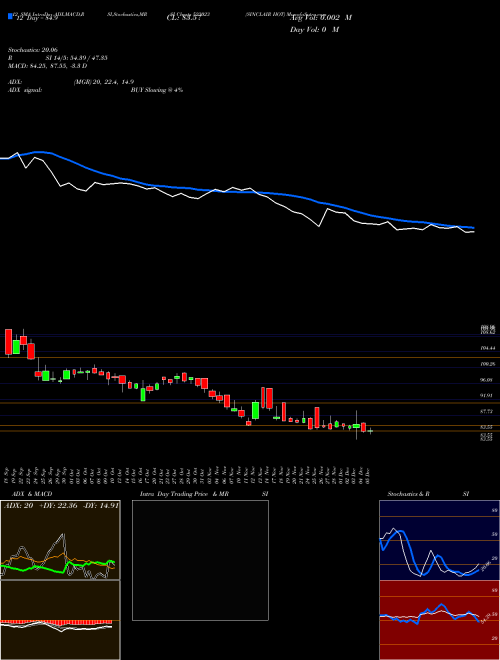Open the empty Intra Day Trading panel

click(x=200, y=560)
